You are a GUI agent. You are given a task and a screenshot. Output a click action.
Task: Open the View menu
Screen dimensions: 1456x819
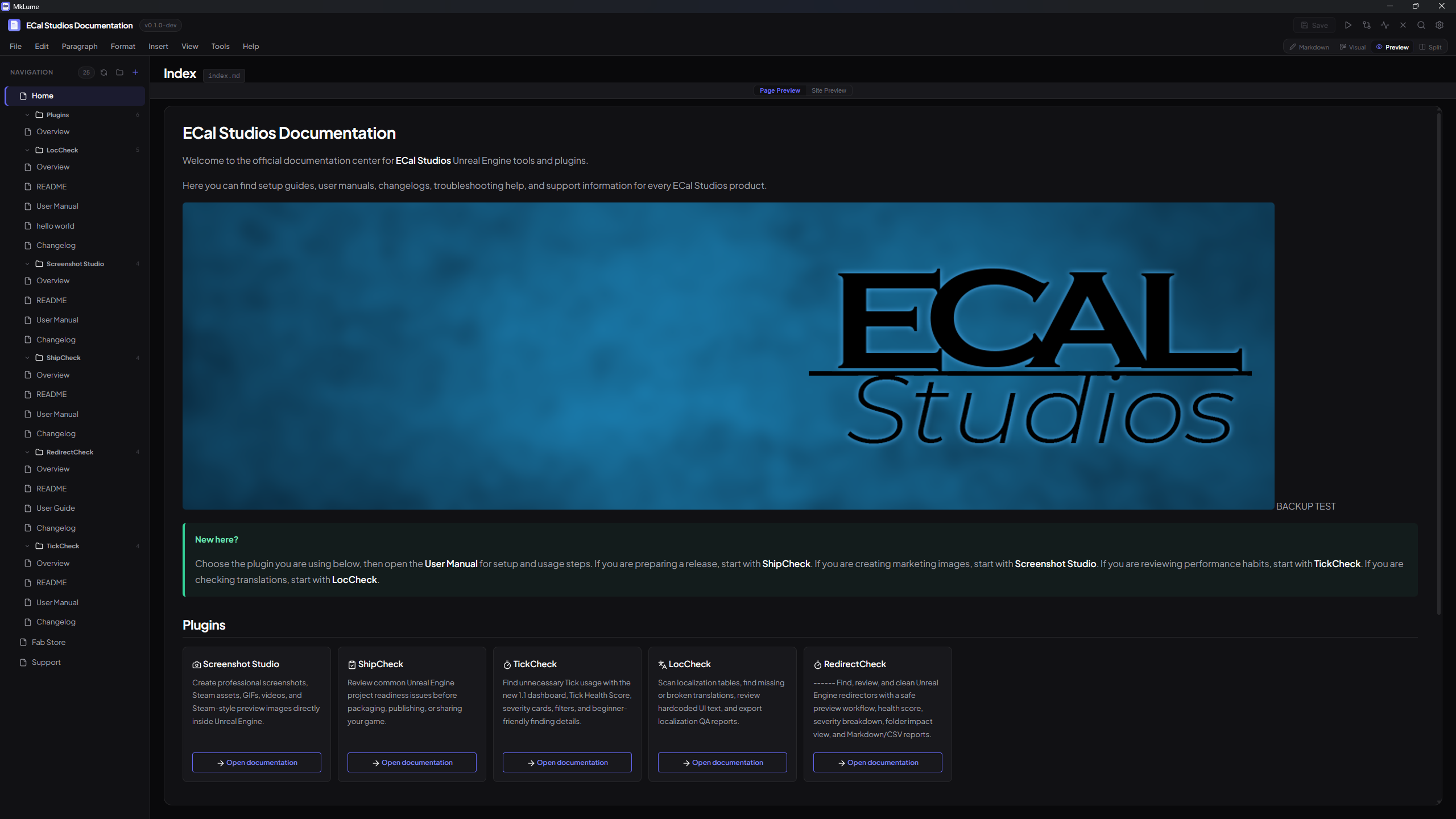click(x=189, y=46)
